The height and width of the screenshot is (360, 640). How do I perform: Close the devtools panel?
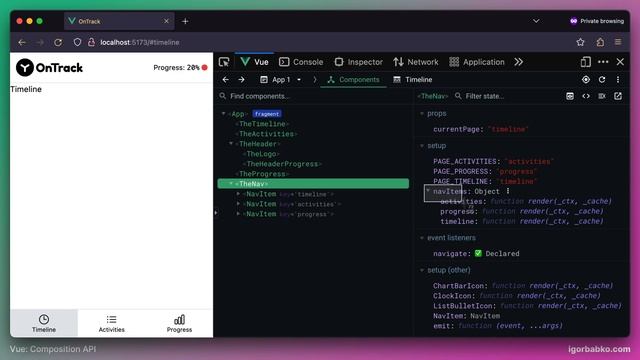click(620, 62)
